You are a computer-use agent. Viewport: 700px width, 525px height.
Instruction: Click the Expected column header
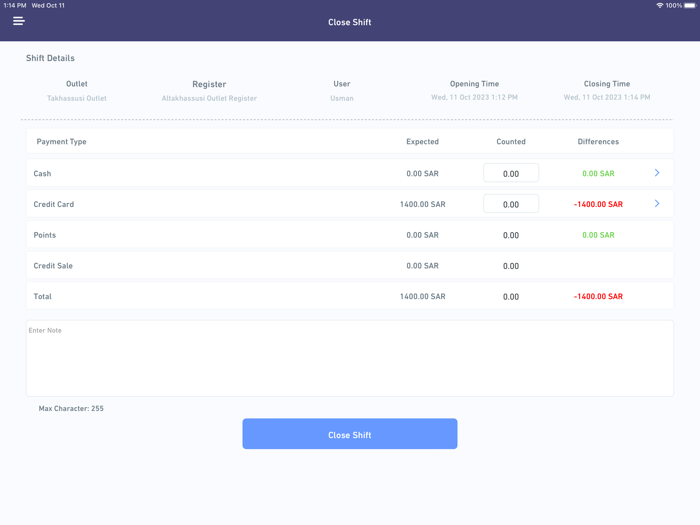(422, 142)
